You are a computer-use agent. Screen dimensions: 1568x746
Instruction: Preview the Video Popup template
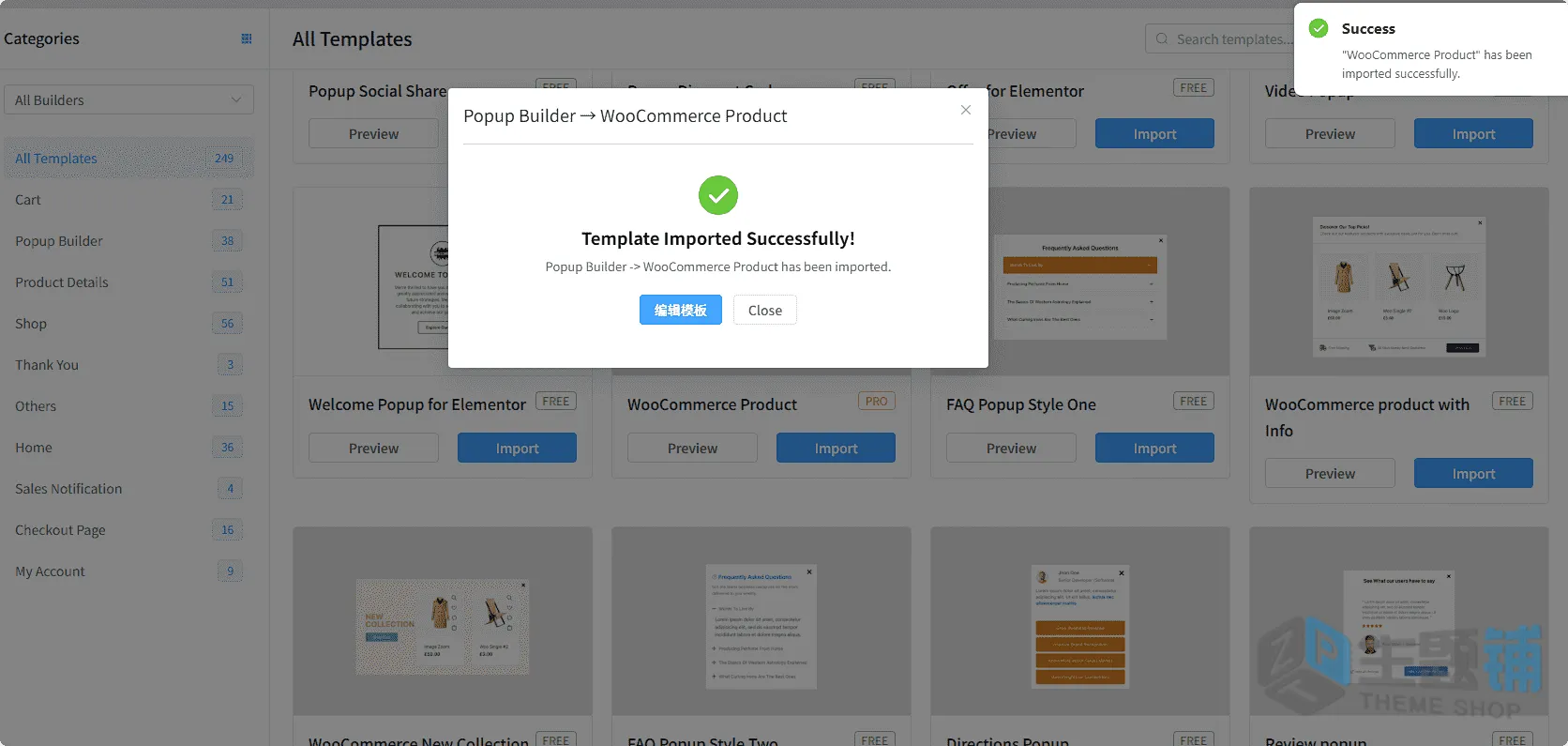[1330, 133]
